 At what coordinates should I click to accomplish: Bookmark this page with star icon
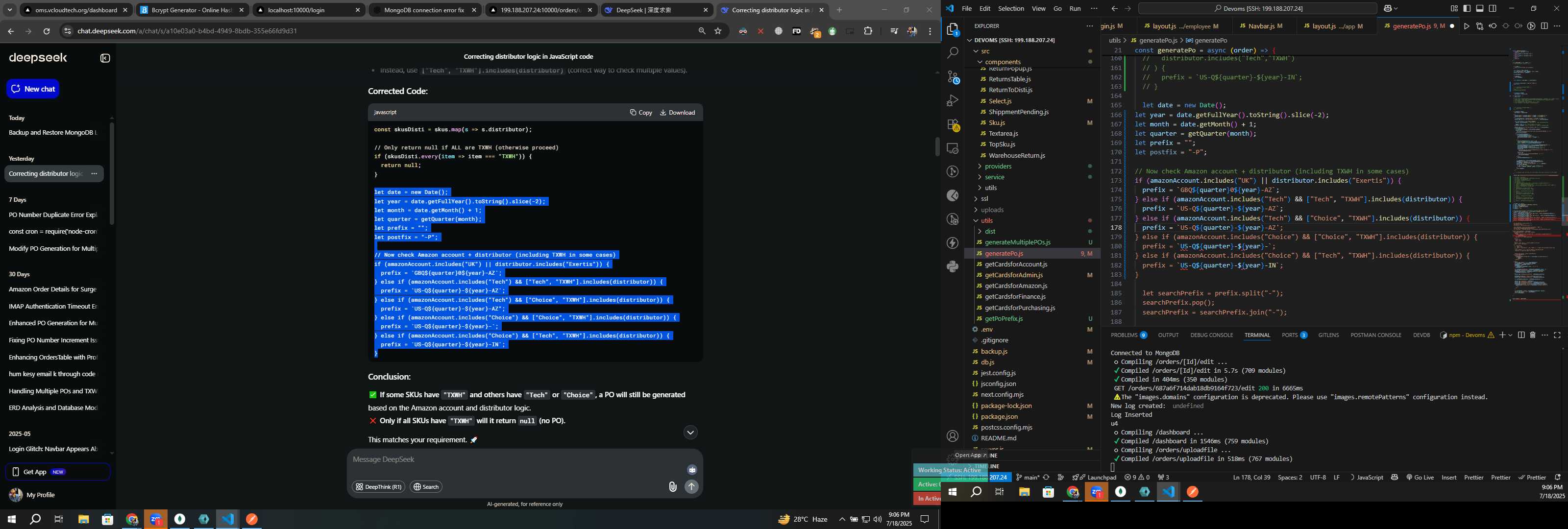(718, 31)
